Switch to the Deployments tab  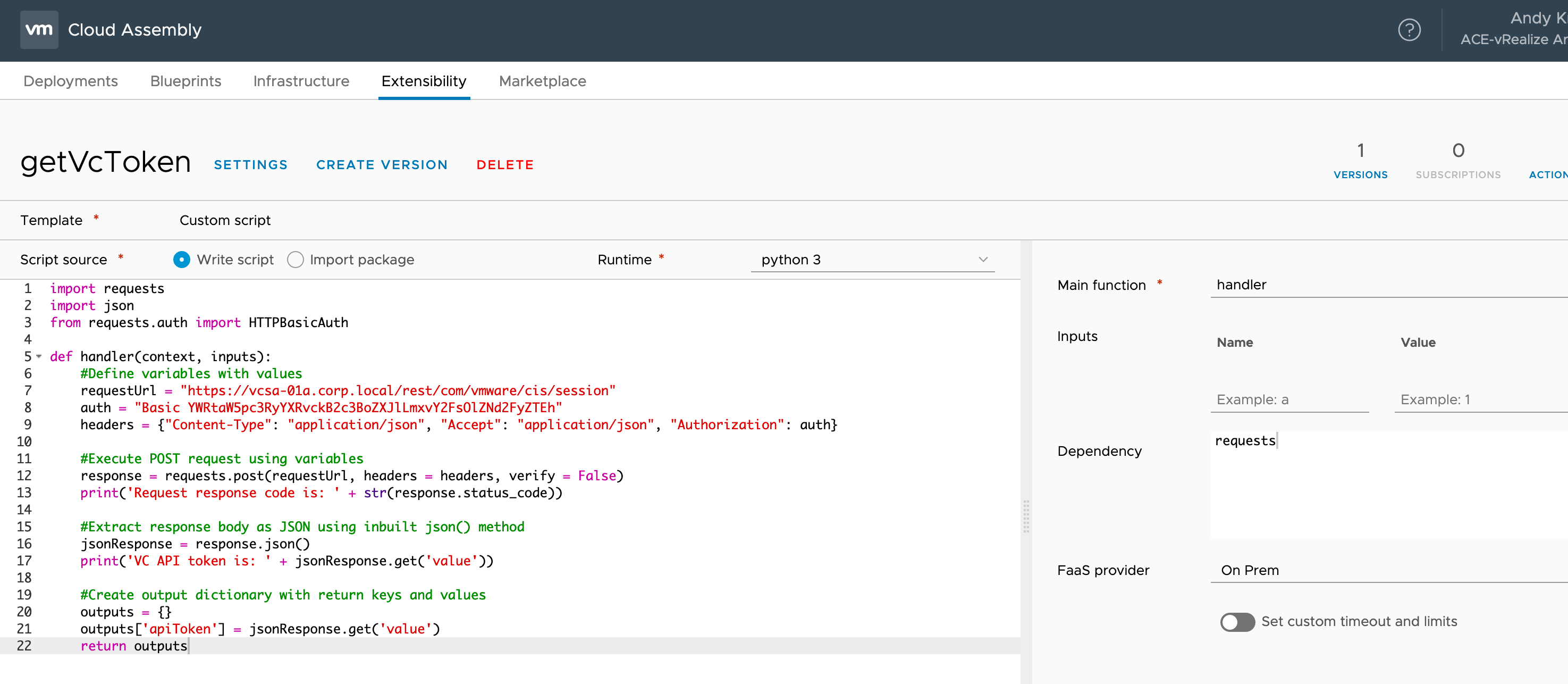pyautogui.click(x=71, y=81)
